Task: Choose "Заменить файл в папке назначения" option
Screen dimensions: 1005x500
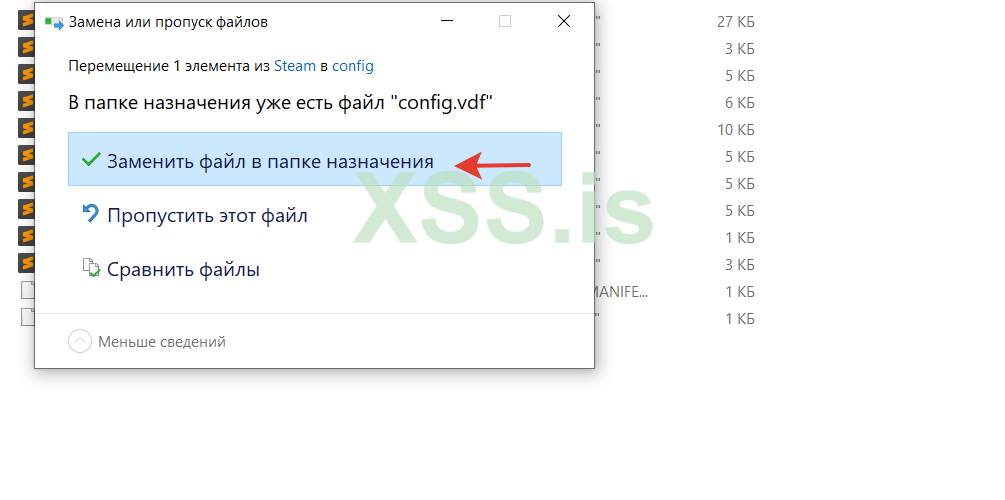Action: (315, 160)
